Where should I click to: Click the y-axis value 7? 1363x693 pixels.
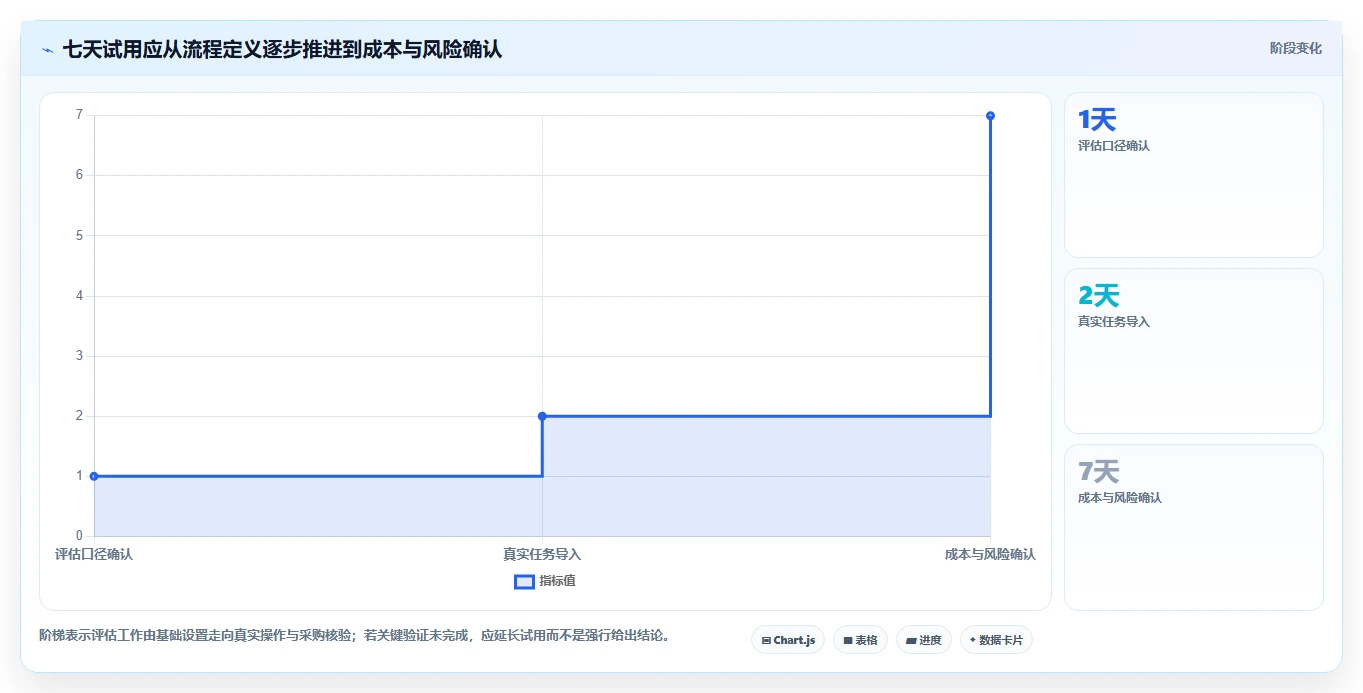point(79,115)
